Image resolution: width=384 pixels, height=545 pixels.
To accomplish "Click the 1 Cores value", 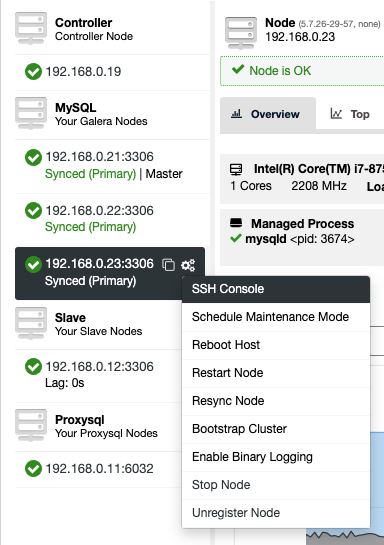I will point(251,186).
